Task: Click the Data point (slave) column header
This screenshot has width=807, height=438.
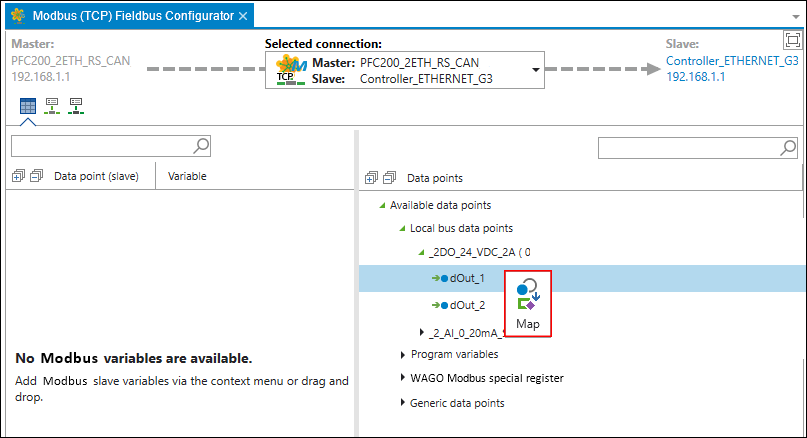Action: (x=96, y=176)
